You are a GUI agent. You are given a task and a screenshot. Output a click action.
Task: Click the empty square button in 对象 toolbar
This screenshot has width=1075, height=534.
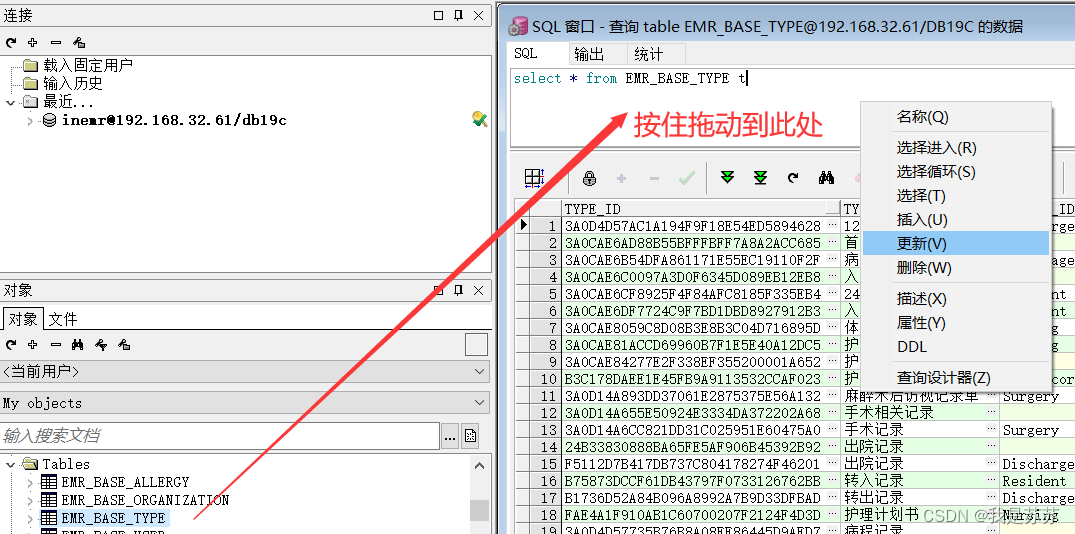click(476, 344)
